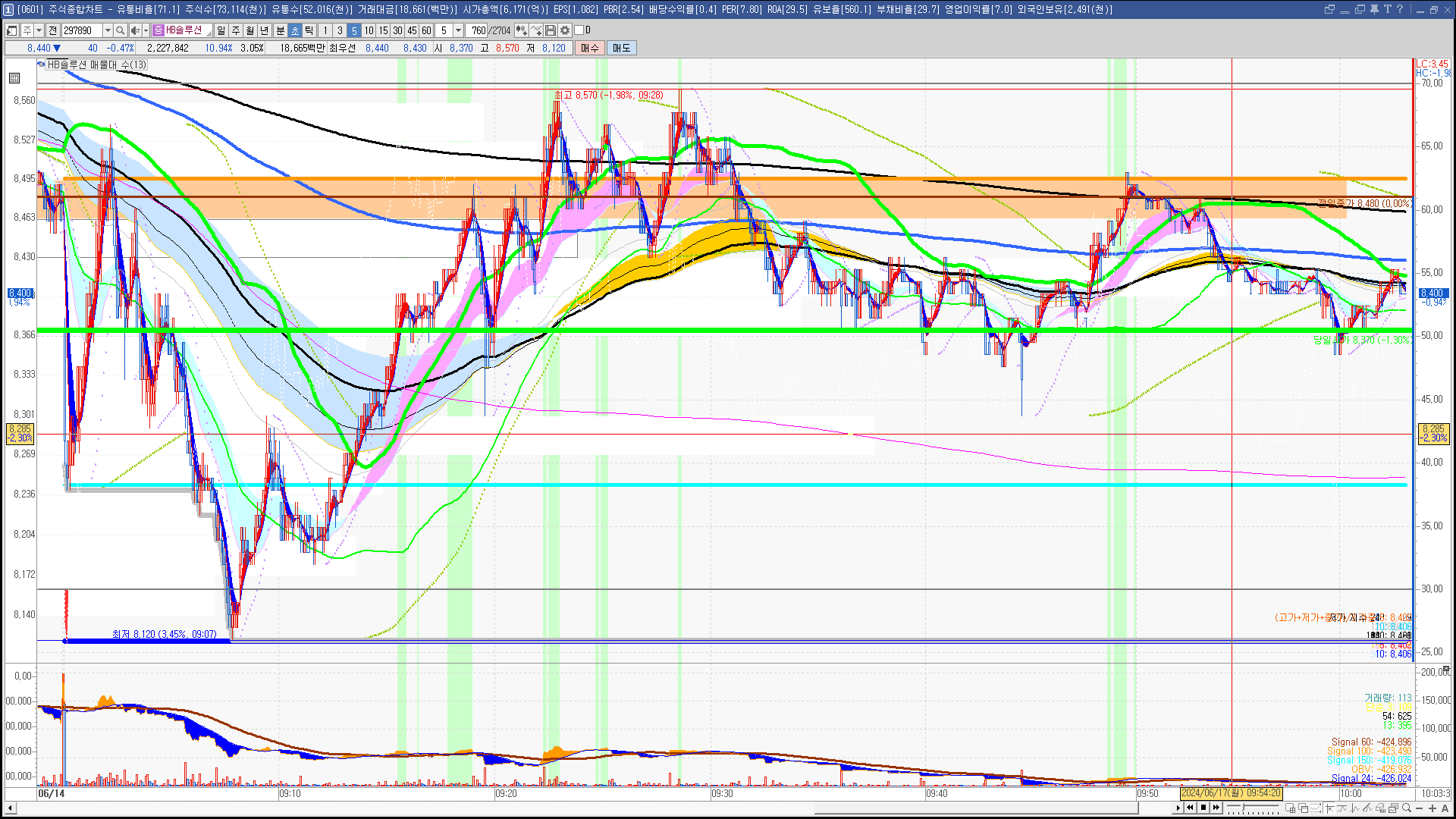This screenshot has height=819, width=1456.
Task: Click the 매도 sell button
Action: click(622, 48)
